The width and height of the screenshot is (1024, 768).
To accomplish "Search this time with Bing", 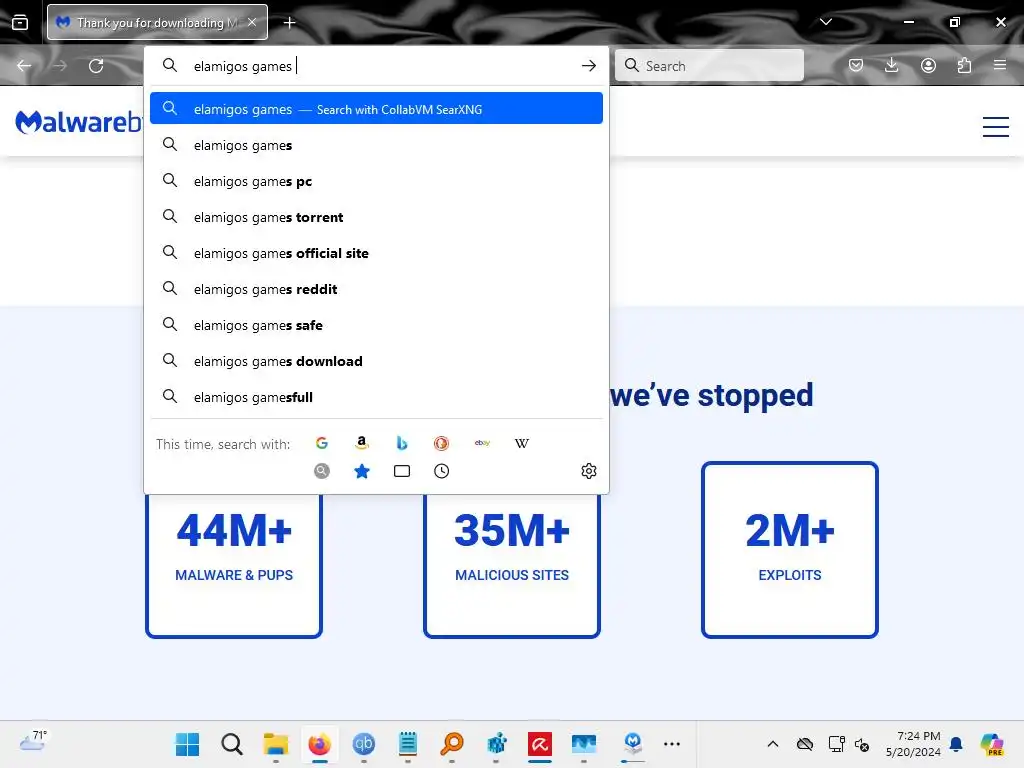I will pos(402,443).
